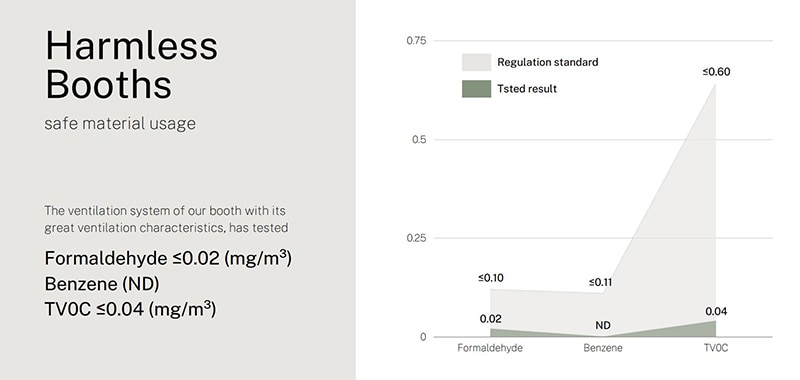
Task: Select the Formaldehyde axis label
Action: click(x=490, y=348)
